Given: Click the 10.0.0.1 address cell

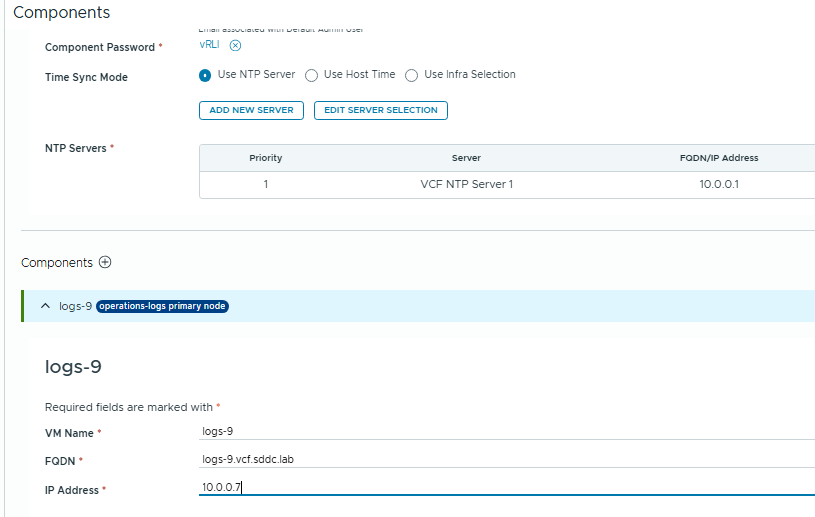Looking at the screenshot, I should click(718, 185).
